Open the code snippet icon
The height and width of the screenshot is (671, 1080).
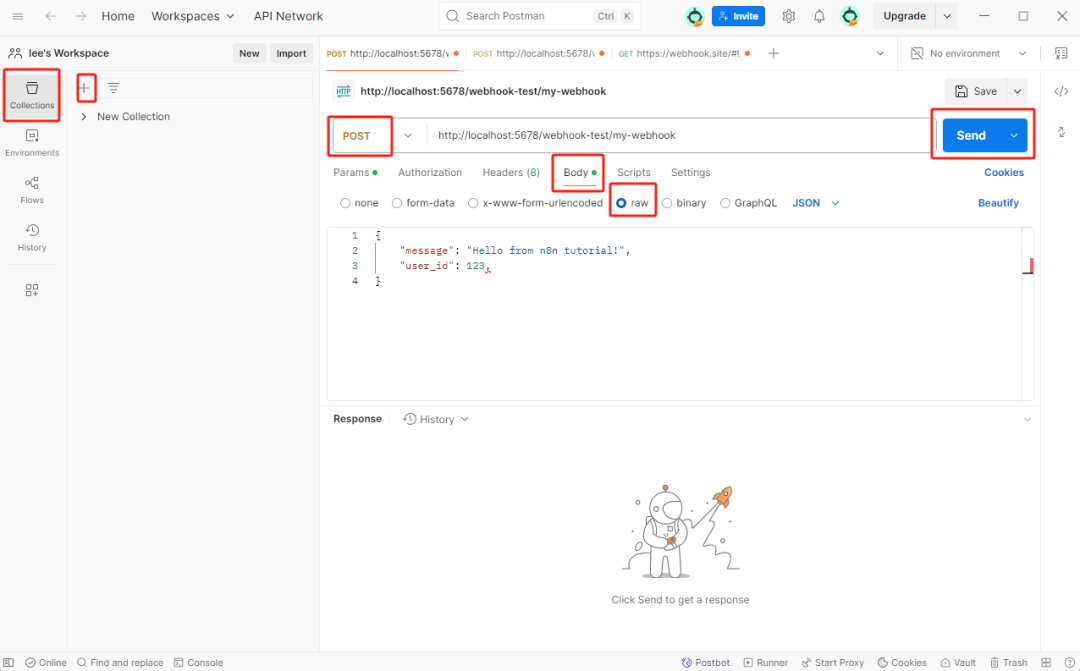[1061, 91]
